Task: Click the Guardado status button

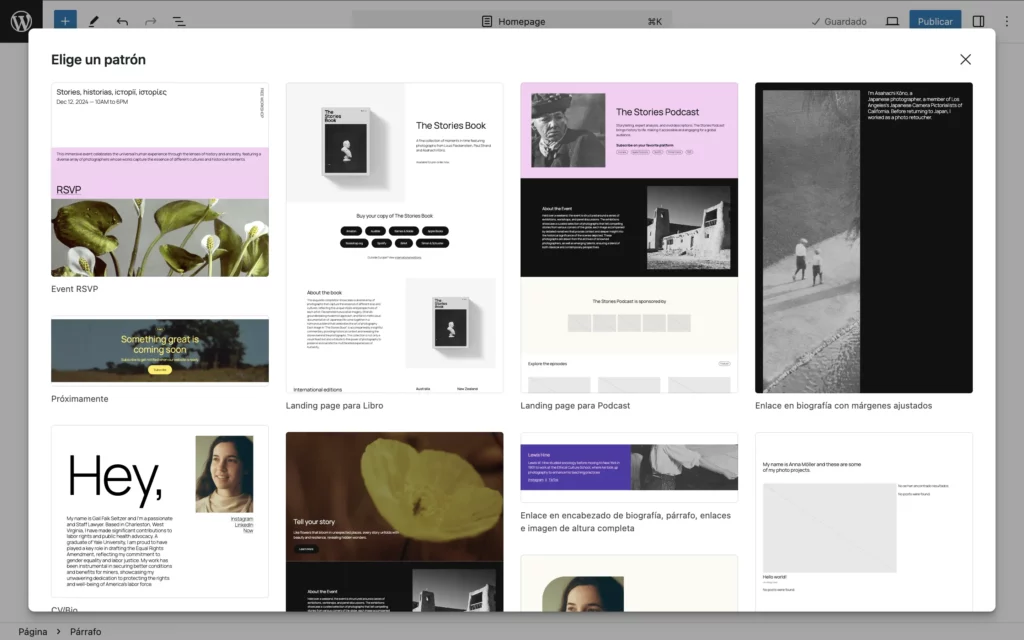Action: (839, 21)
